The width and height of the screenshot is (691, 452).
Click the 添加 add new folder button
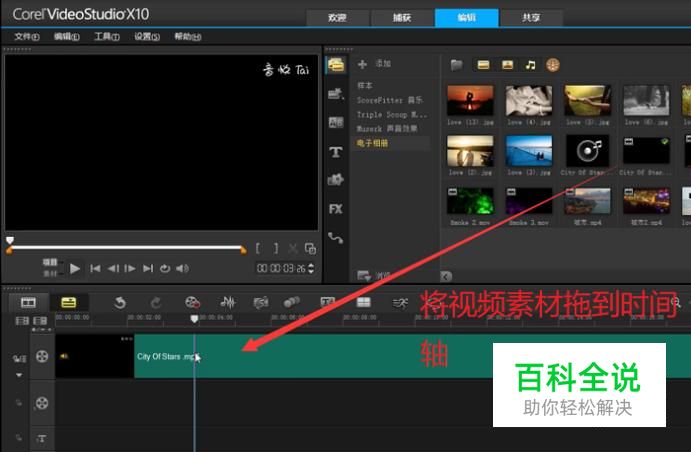tap(375, 64)
